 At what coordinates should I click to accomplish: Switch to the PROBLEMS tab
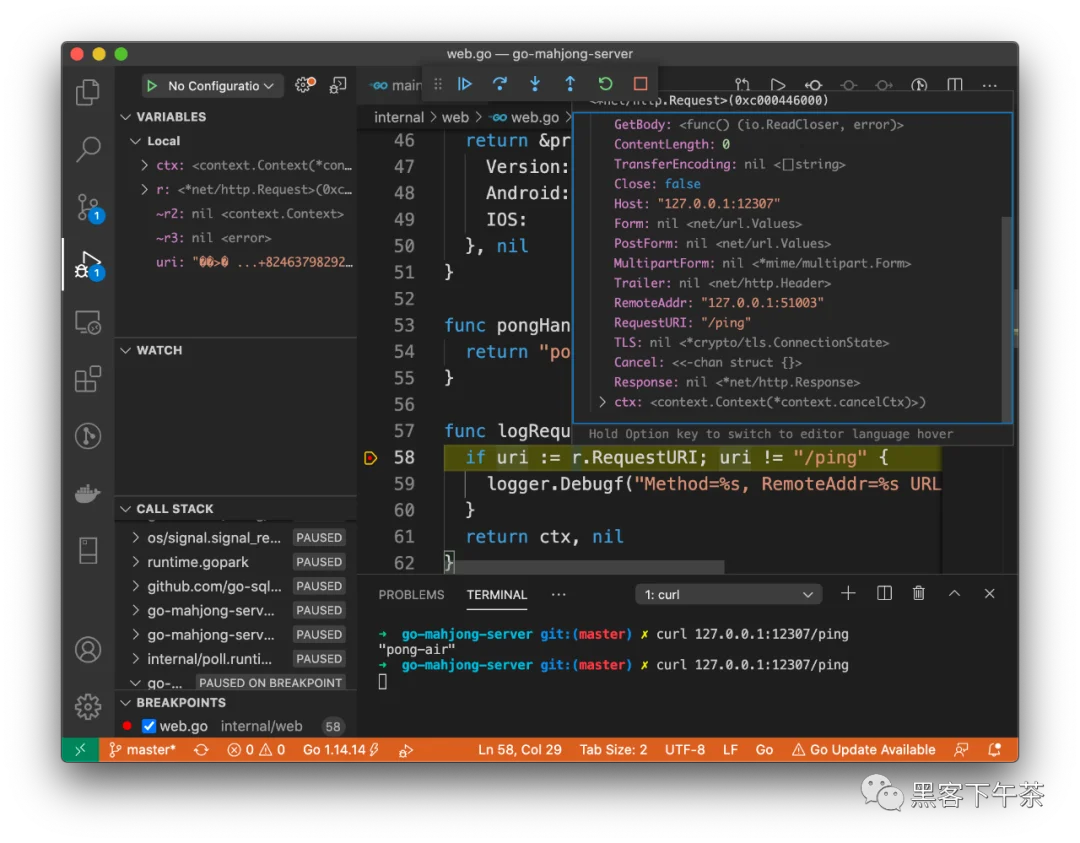(x=411, y=594)
